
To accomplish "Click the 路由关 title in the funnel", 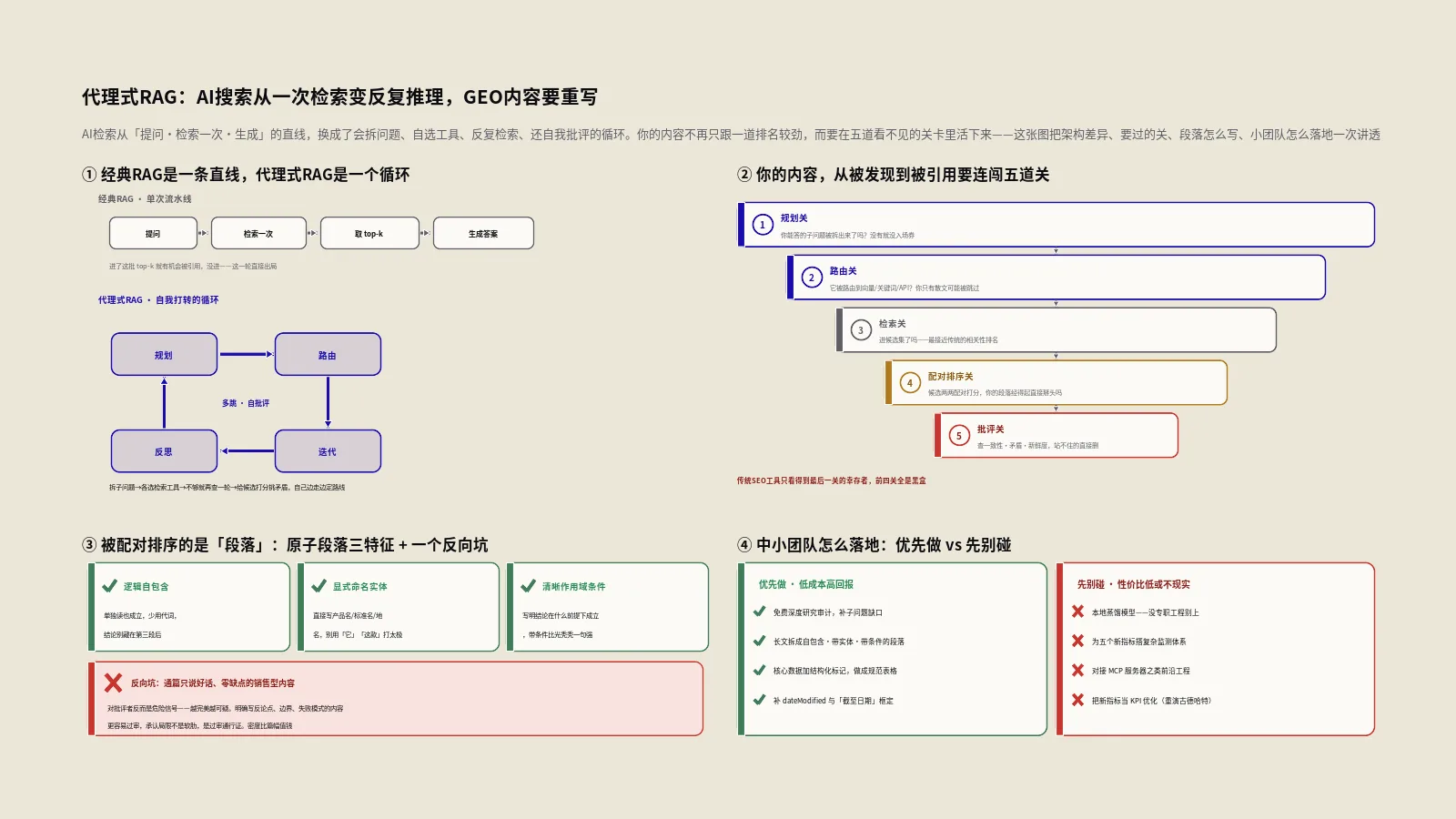I will (843, 271).
